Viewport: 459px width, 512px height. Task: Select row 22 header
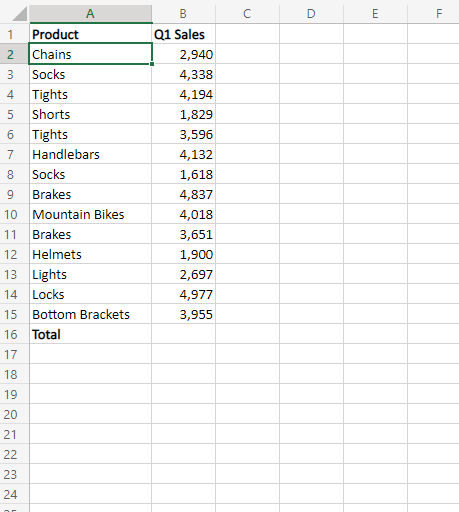[x=14, y=454]
